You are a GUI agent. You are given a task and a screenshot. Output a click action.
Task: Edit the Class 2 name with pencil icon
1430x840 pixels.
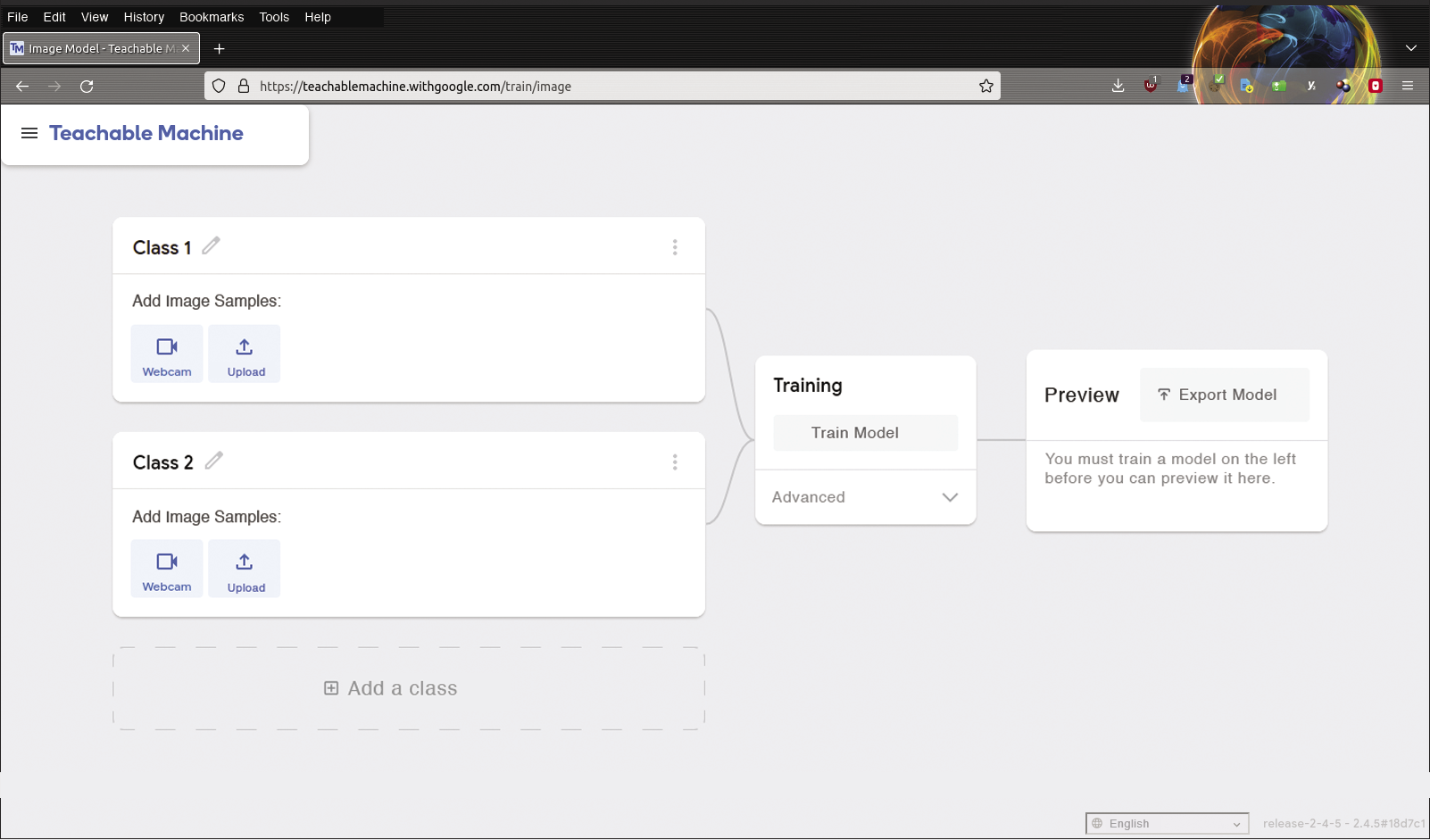(x=213, y=461)
